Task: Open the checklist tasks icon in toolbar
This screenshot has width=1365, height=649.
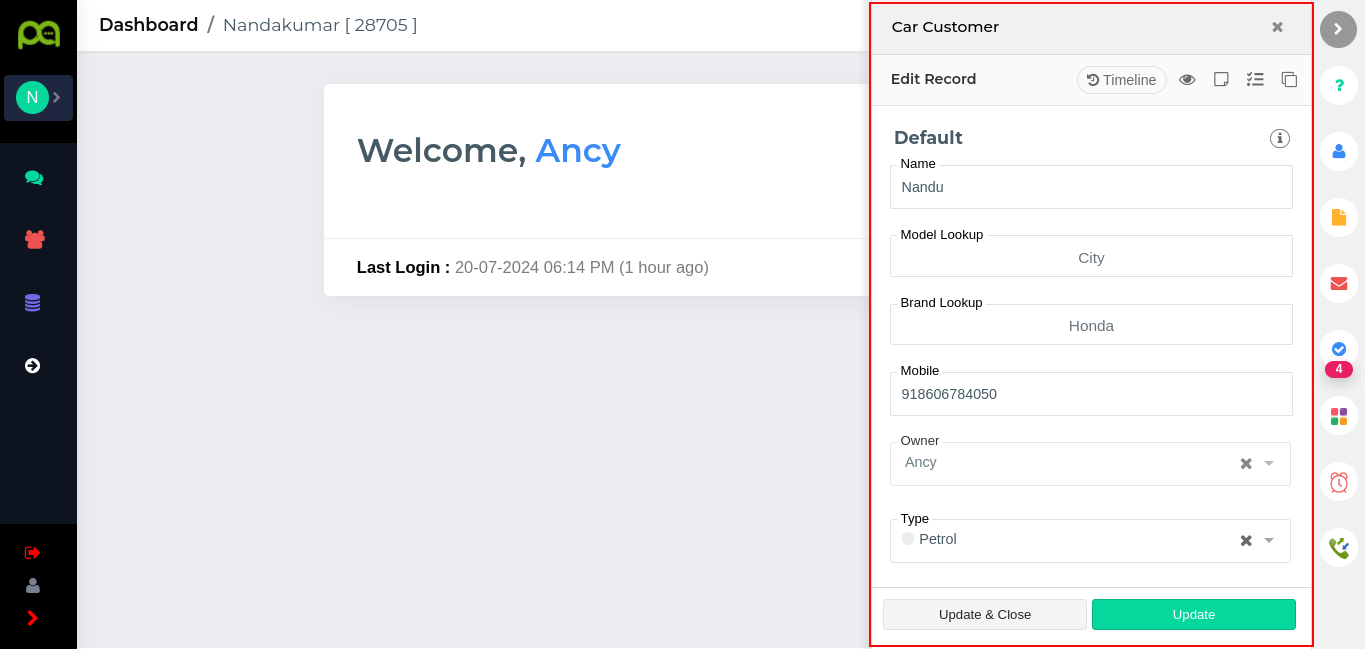Action: (x=1255, y=80)
